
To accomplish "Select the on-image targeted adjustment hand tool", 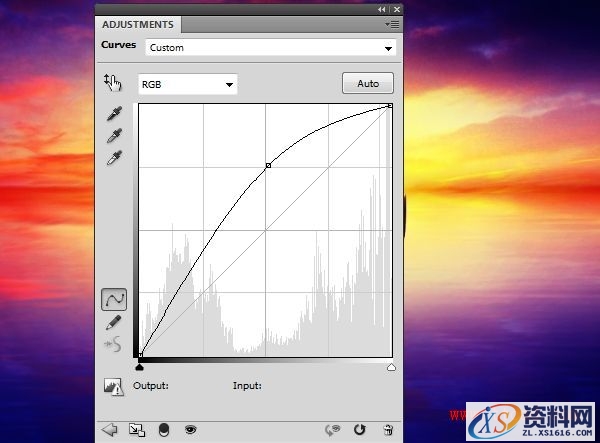I will tap(112, 84).
